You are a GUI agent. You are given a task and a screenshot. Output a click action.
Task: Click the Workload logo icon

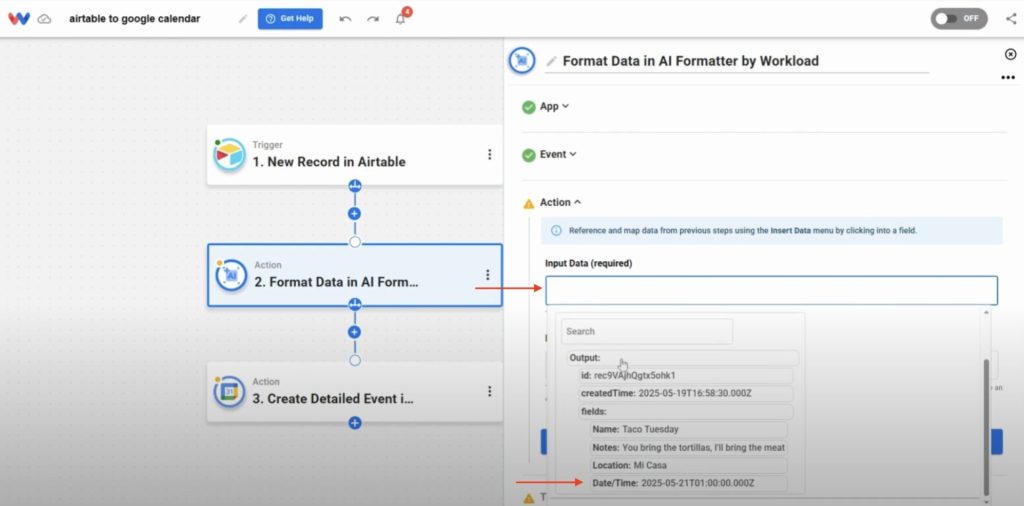tap(19, 18)
